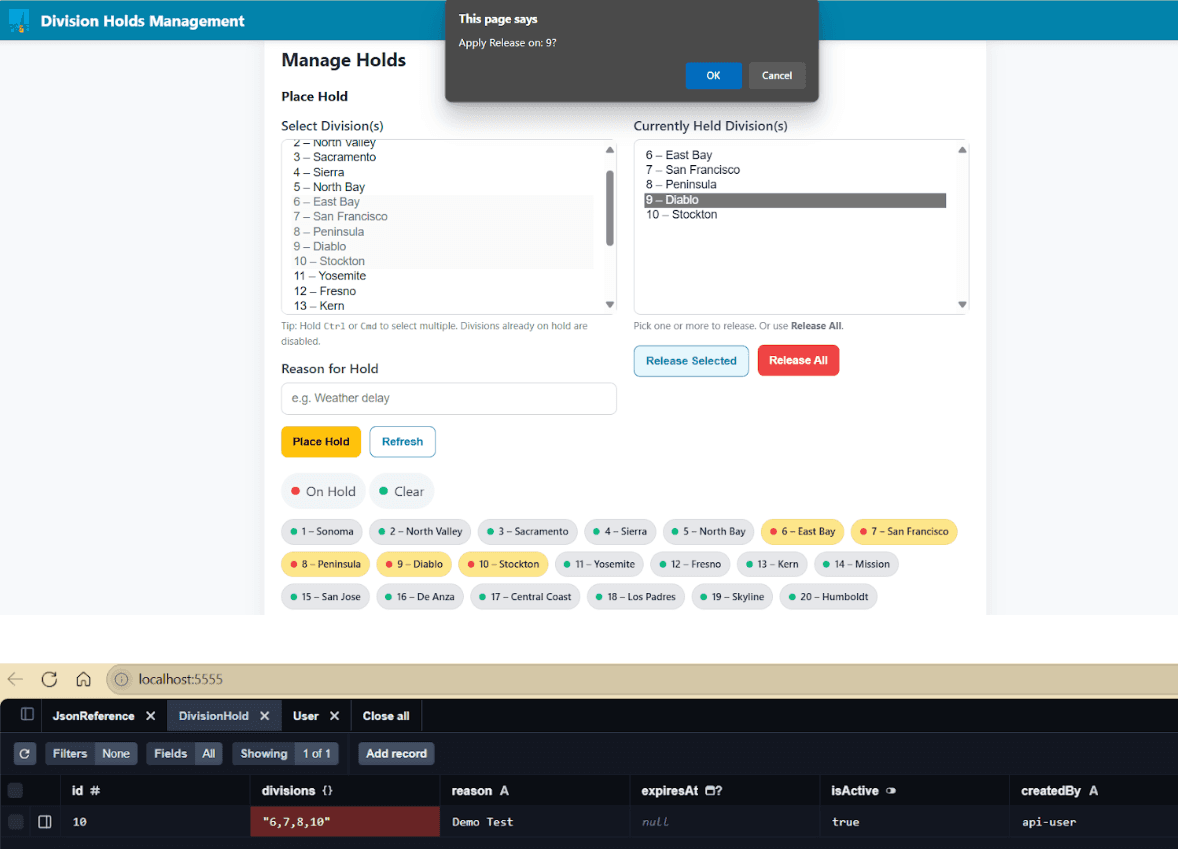Switch to the JsonReference tab
The width and height of the screenshot is (1178, 850).
point(93,716)
